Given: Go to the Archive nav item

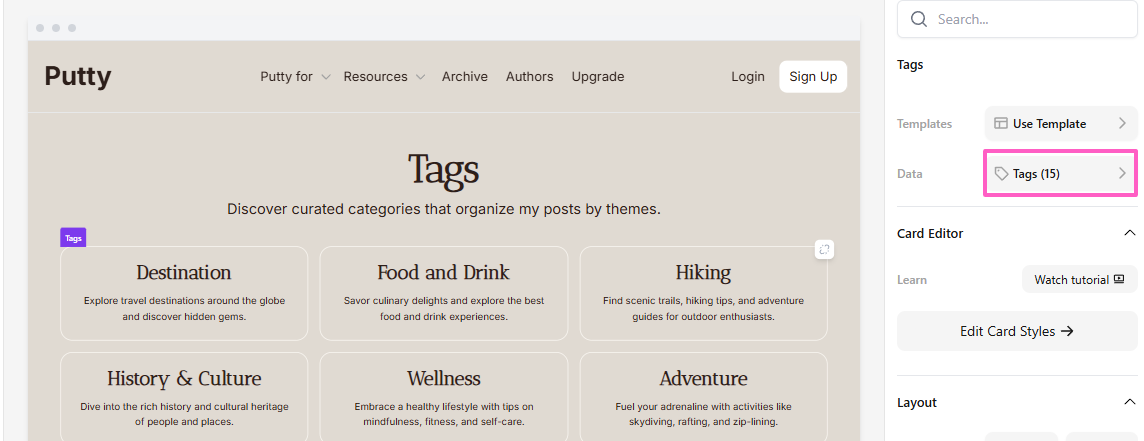Looking at the screenshot, I should (465, 77).
